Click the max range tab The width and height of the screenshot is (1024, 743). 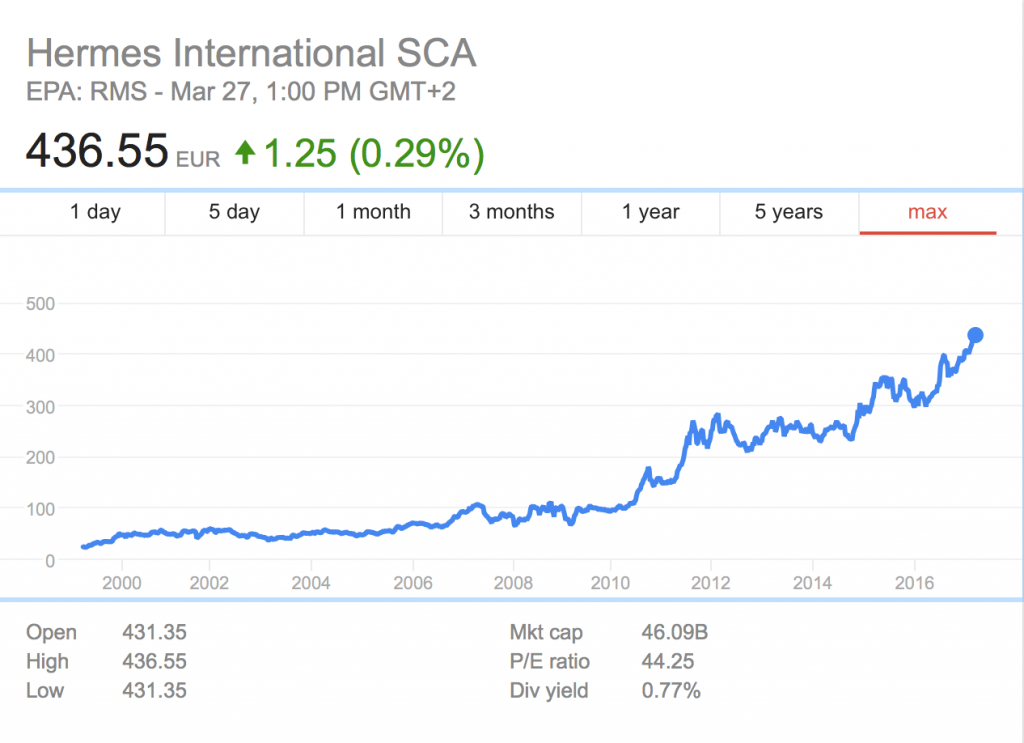pos(927,212)
